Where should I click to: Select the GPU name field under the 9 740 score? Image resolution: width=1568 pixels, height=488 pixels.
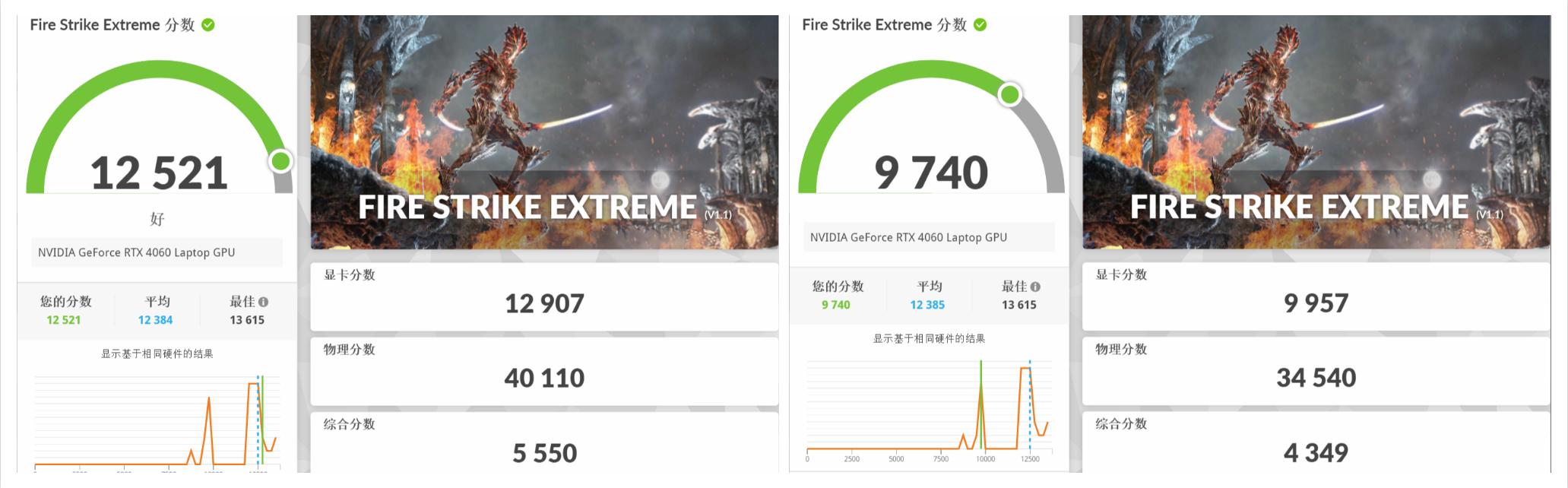point(929,237)
